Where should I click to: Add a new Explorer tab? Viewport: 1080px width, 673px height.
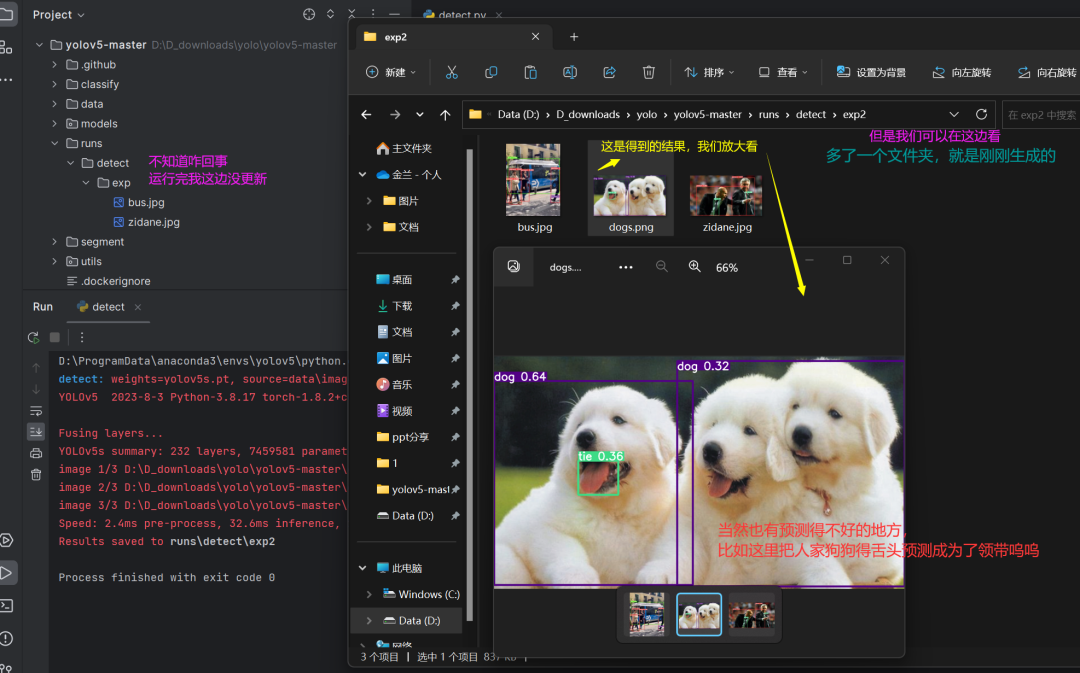point(574,37)
